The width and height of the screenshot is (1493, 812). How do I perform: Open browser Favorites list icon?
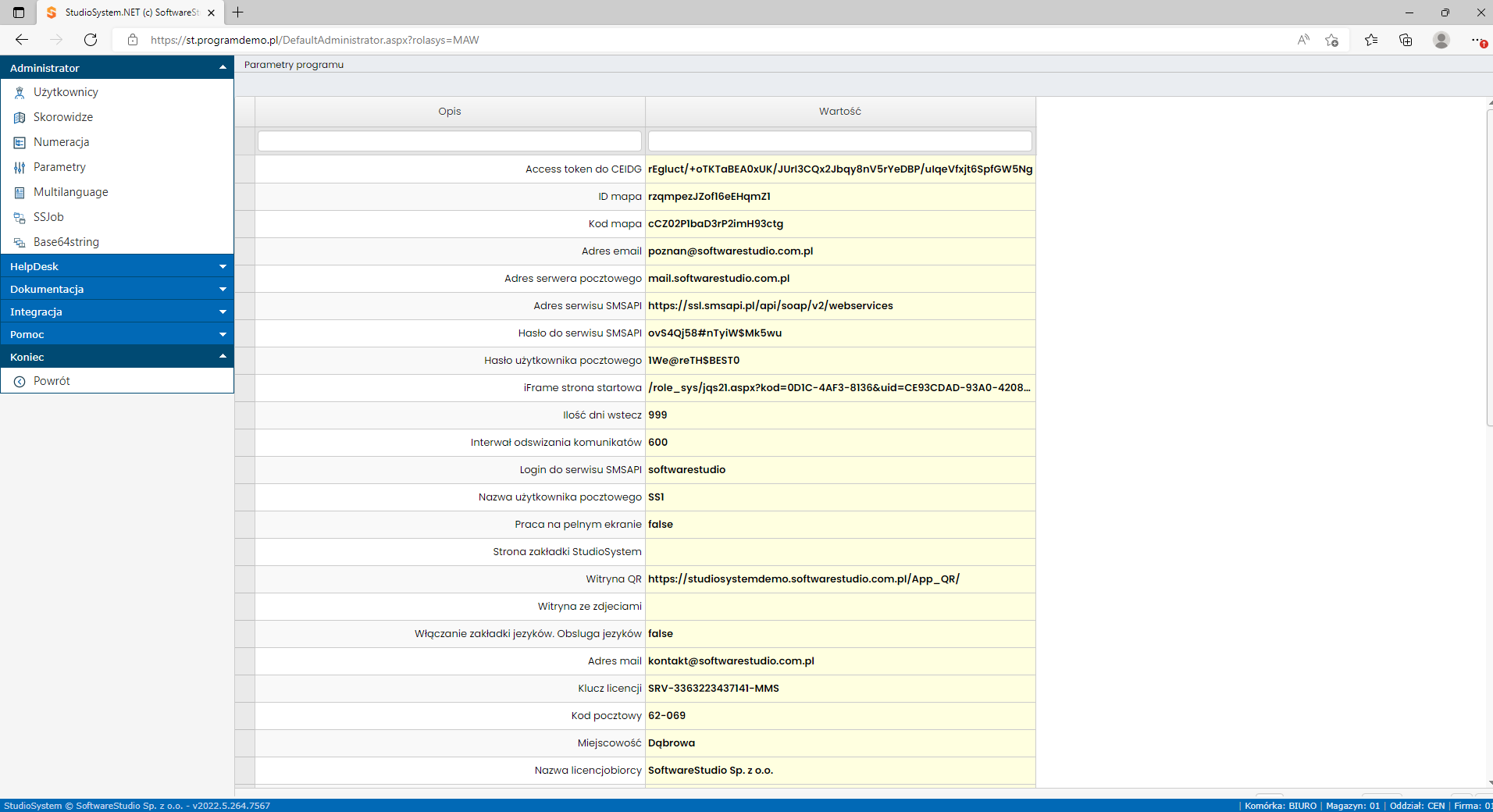pos(1371,40)
